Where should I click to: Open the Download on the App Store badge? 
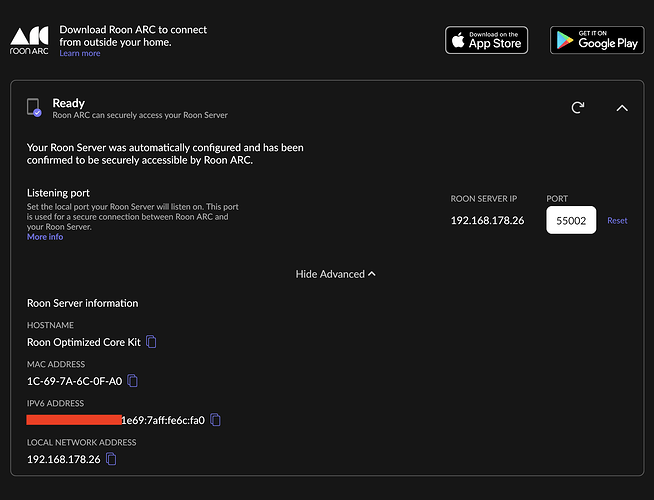[486, 40]
